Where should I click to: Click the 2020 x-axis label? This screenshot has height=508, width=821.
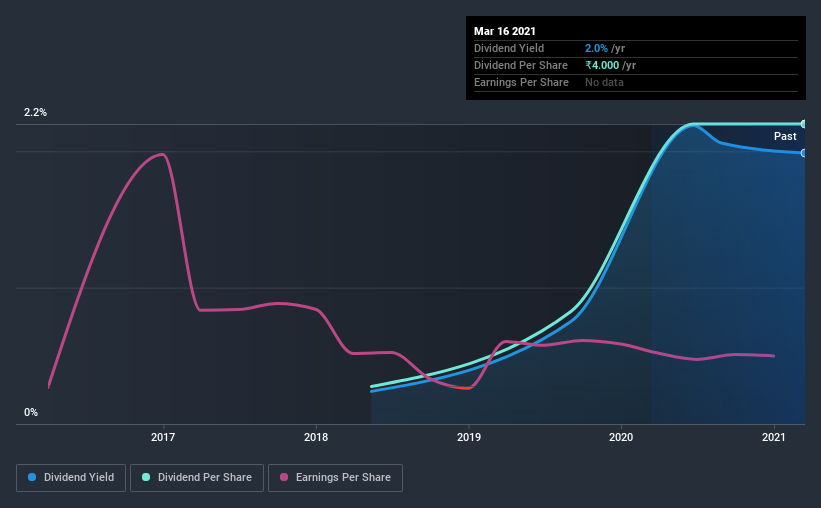pos(621,437)
